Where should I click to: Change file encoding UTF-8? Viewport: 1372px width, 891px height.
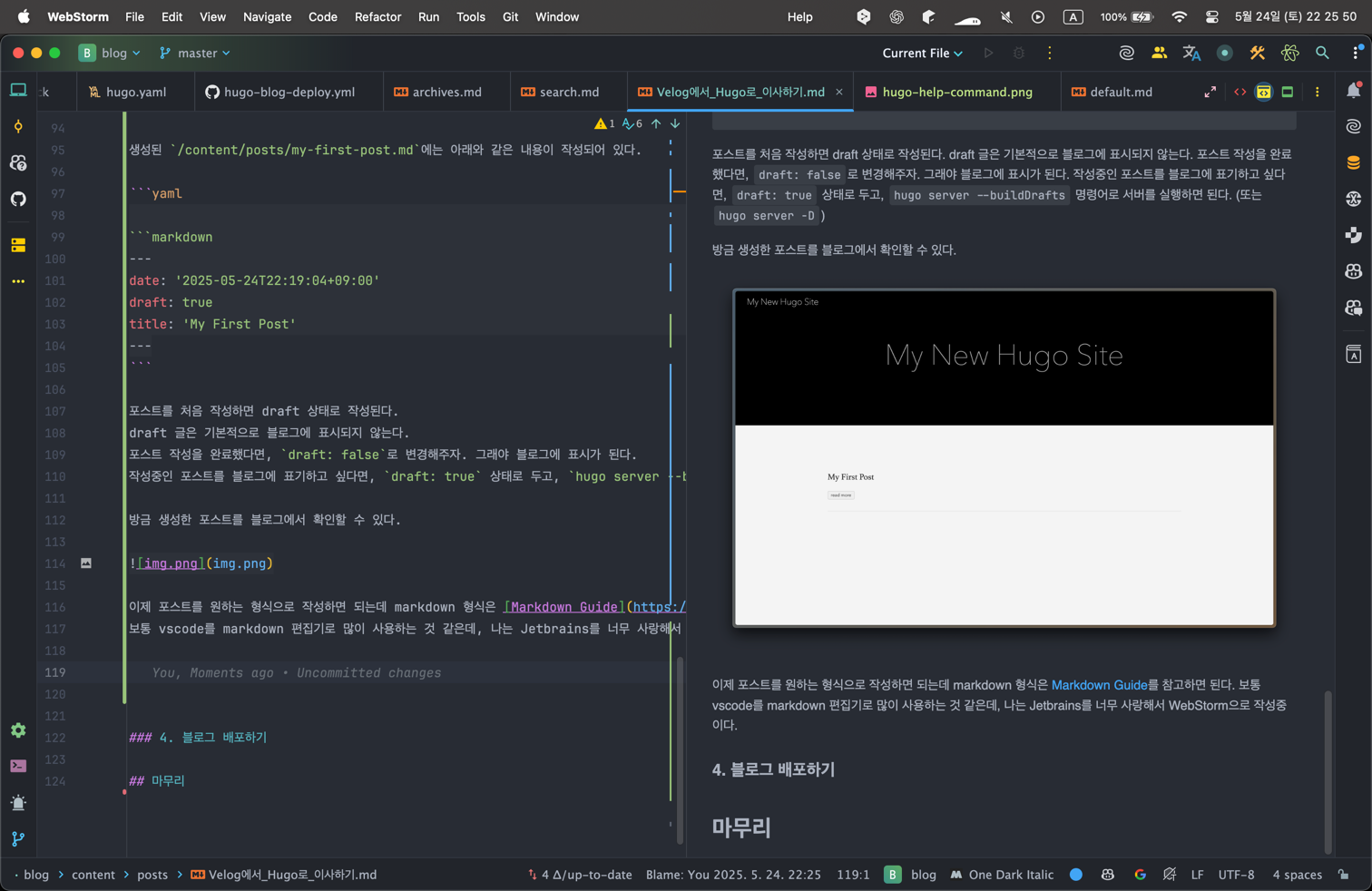pyautogui.click(x=1236, y=875)
